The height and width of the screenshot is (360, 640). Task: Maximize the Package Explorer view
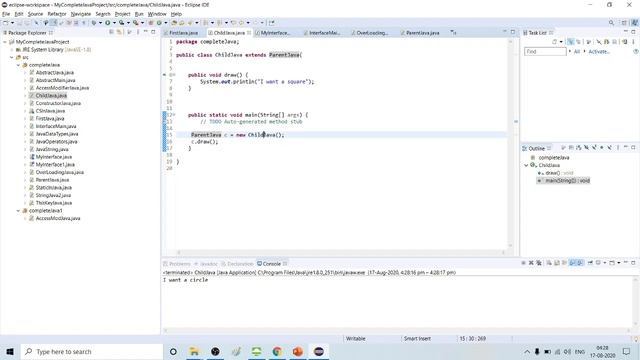click(153, 32)
